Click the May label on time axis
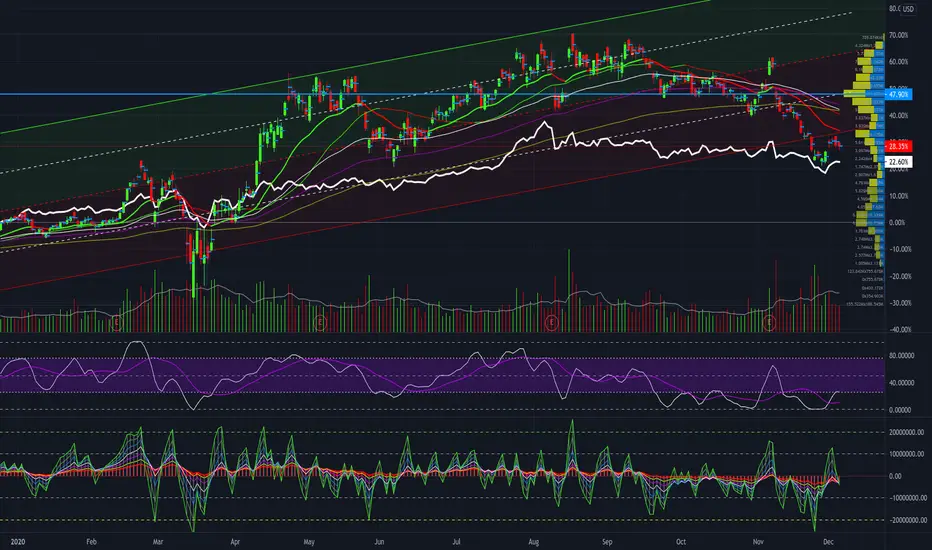The image size is (932, 550). [x=308, y=542]
